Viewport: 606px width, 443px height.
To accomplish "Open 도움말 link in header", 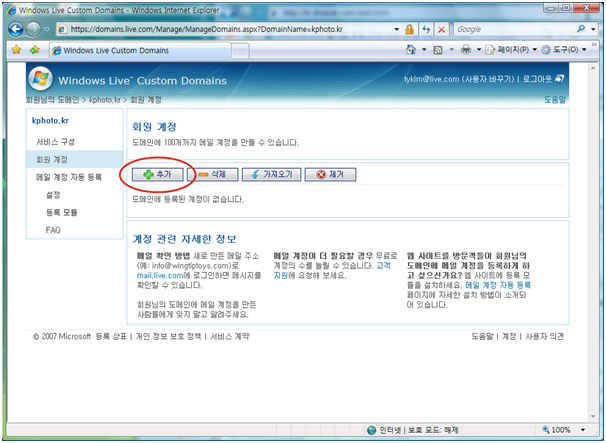I will (554, 100).
